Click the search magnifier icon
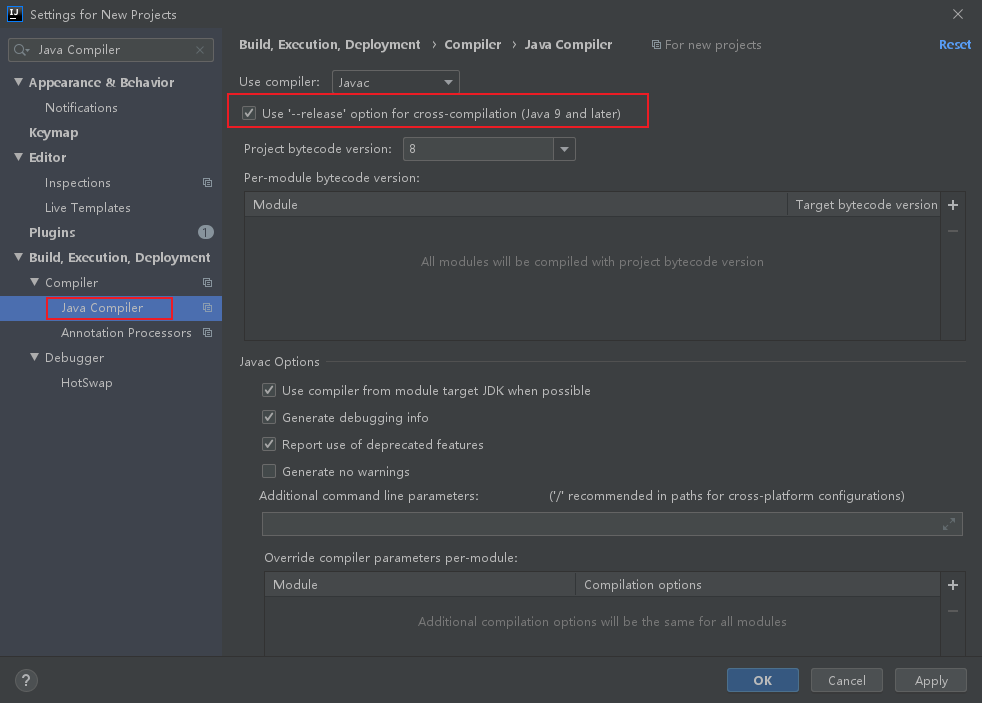982x703 pixels. [21, 50]
